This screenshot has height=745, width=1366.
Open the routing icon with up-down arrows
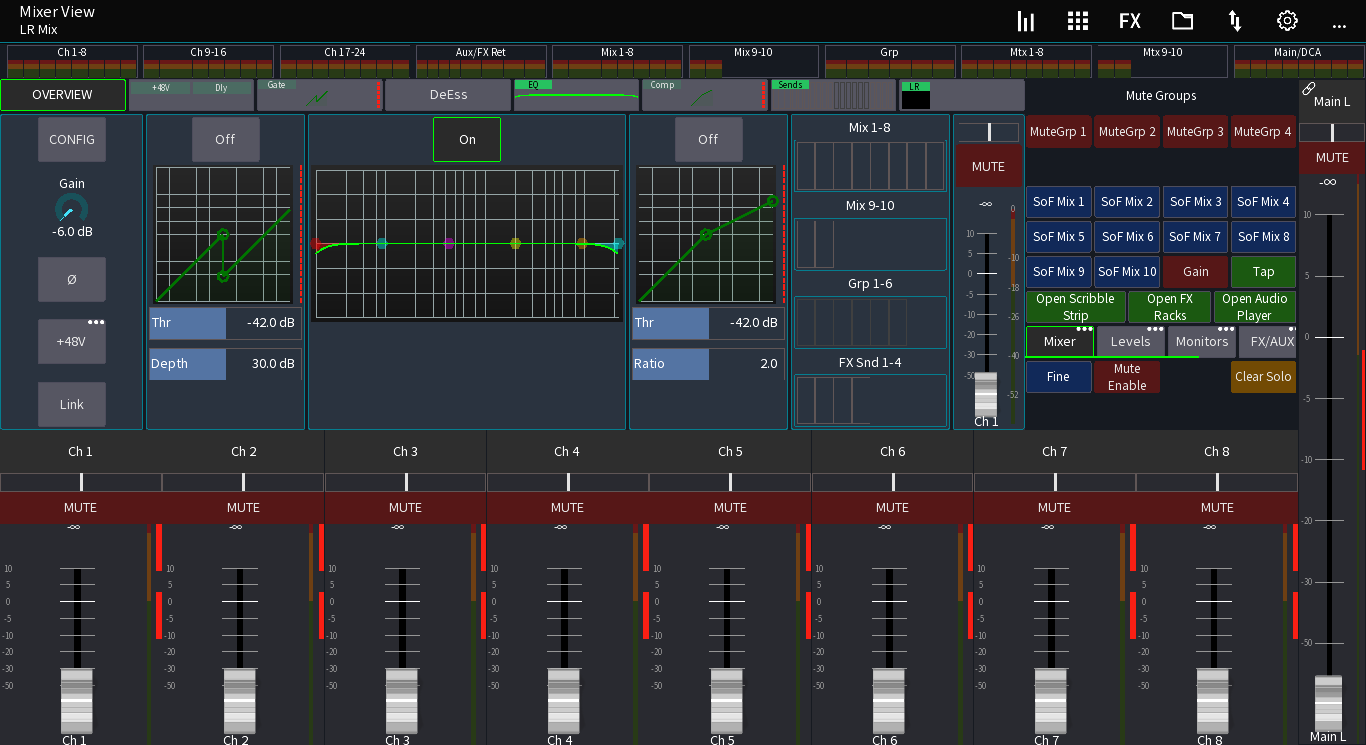[x=1234, y=20]
